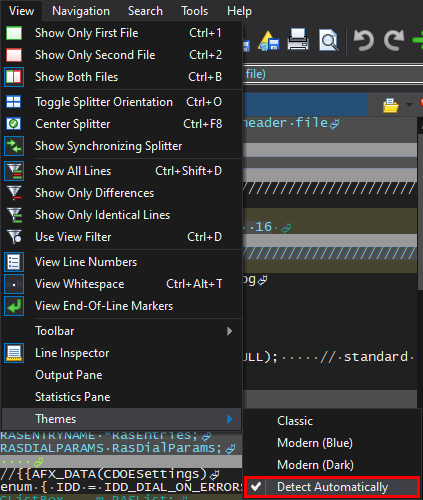Open dropdown arrow beside folder icon
The height and width of the screenshot is (500, 423).
tap(409, 105)
